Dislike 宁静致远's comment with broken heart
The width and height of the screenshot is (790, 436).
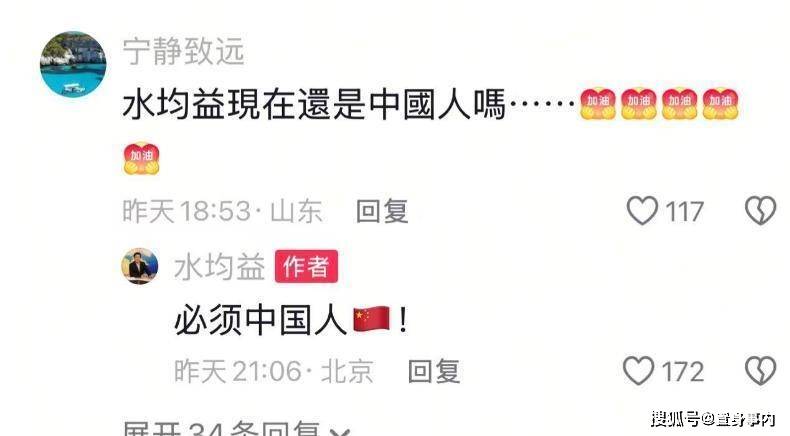(760, 210)
